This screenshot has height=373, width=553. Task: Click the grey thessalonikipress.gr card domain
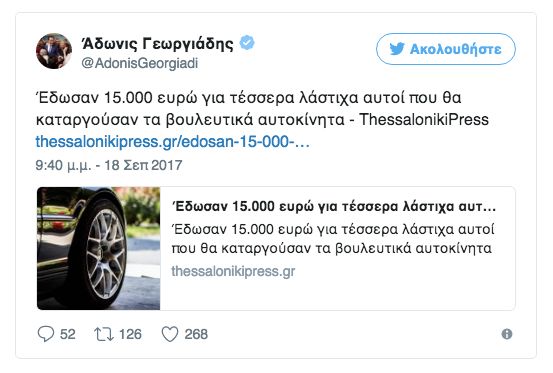click(233, 271)
